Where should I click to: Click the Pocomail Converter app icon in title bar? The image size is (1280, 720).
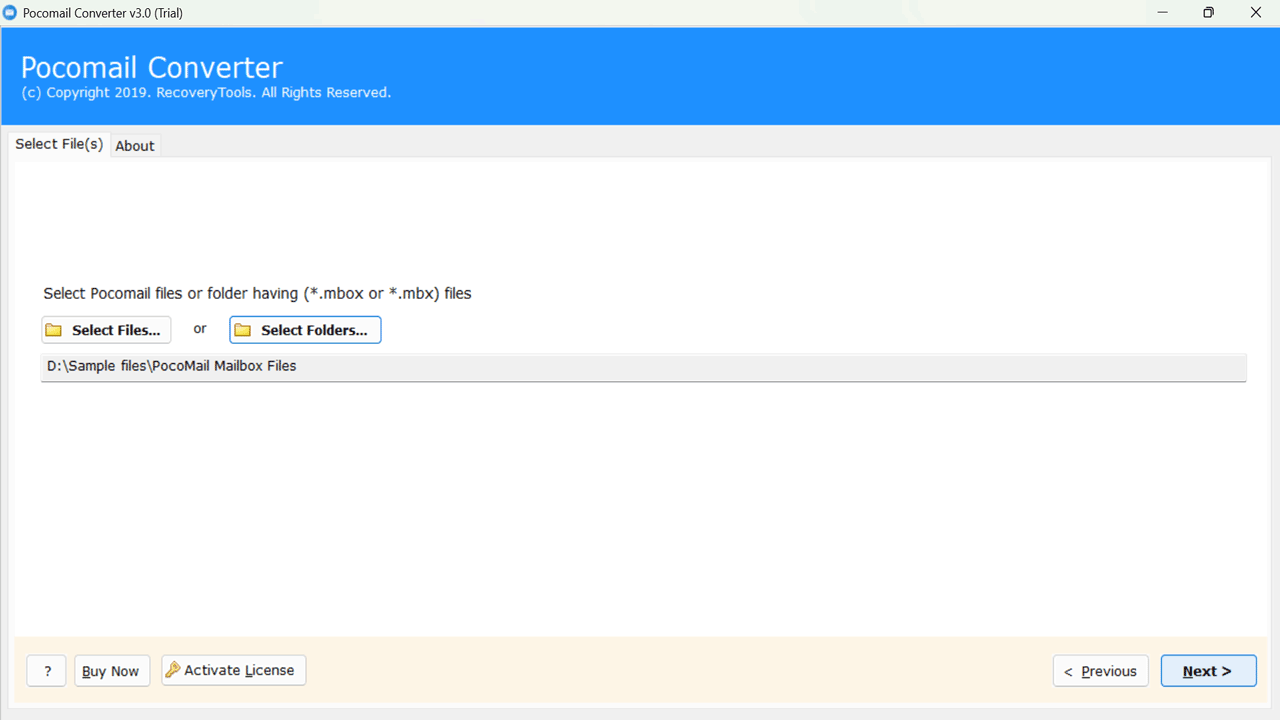click(10, 13)
